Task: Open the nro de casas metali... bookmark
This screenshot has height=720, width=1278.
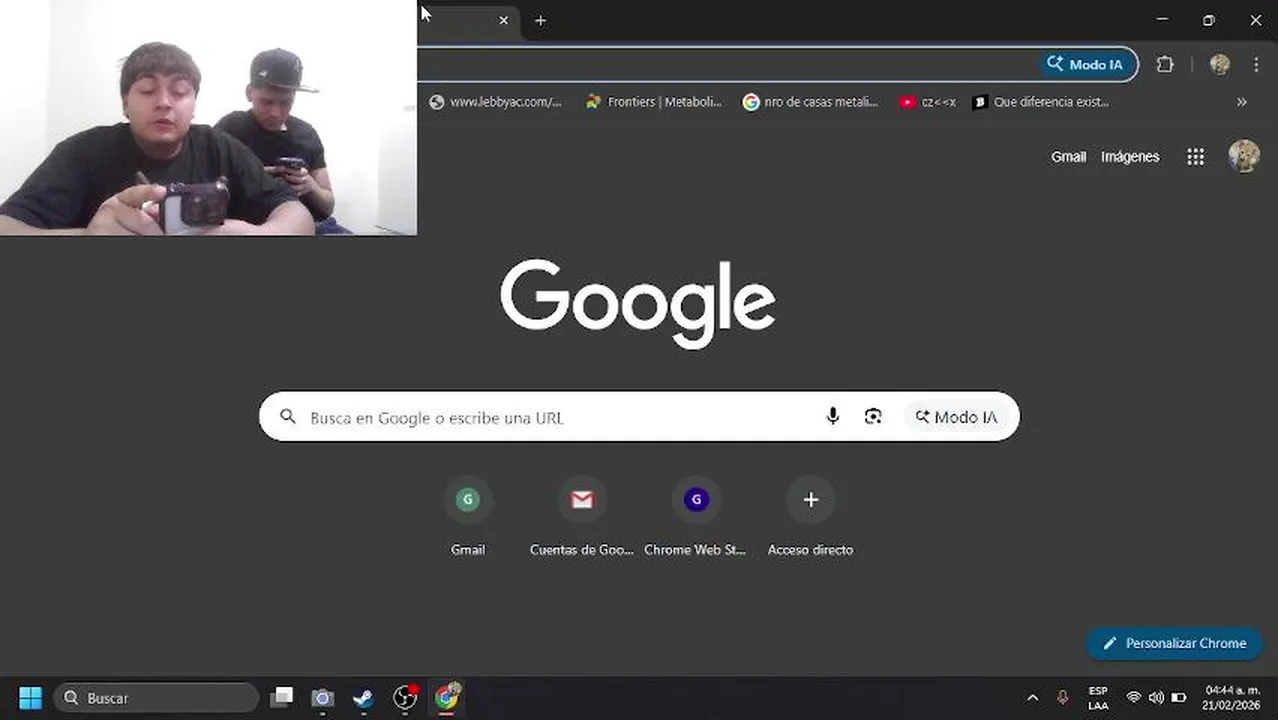Action: click(810, 101)
